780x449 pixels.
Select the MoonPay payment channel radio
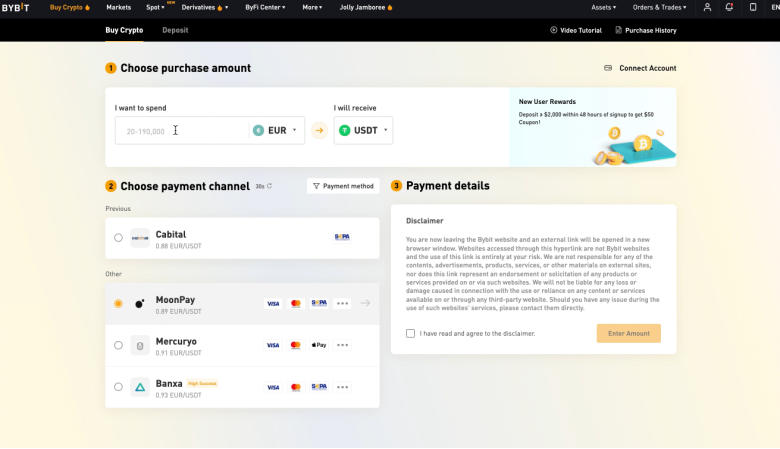118,303
